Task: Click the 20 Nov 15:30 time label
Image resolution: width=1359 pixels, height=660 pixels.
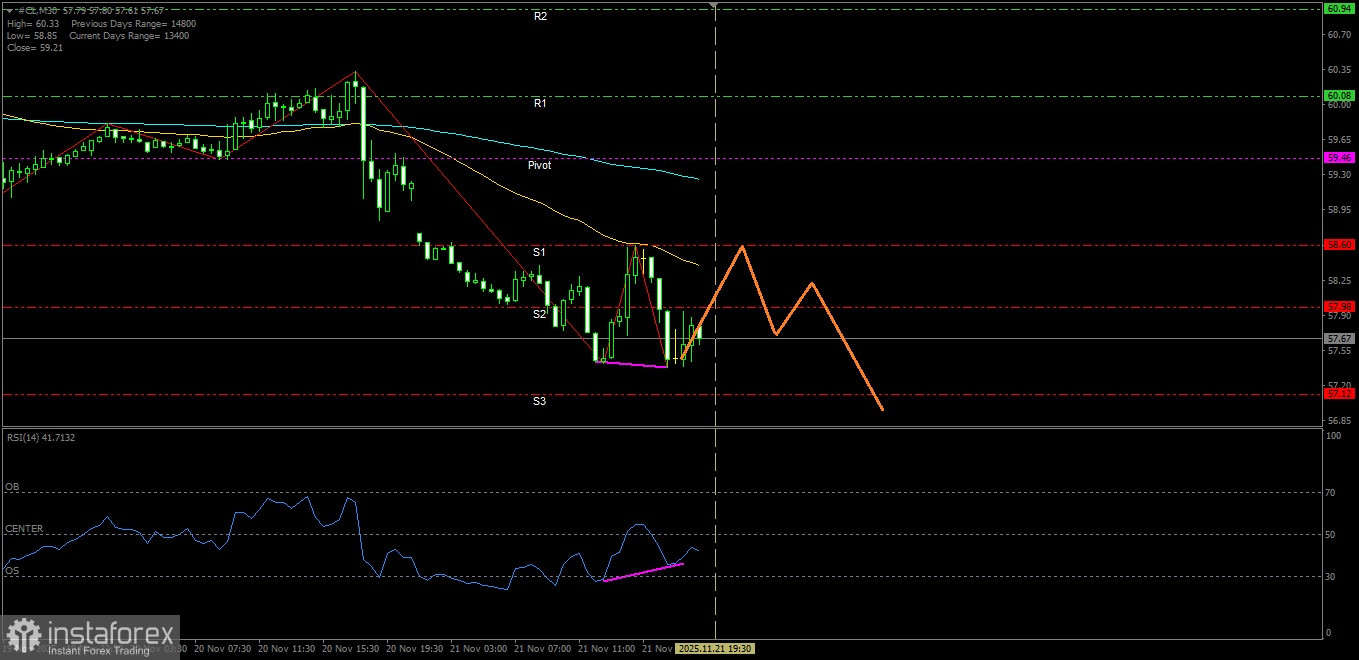Action: click(352, 648)
